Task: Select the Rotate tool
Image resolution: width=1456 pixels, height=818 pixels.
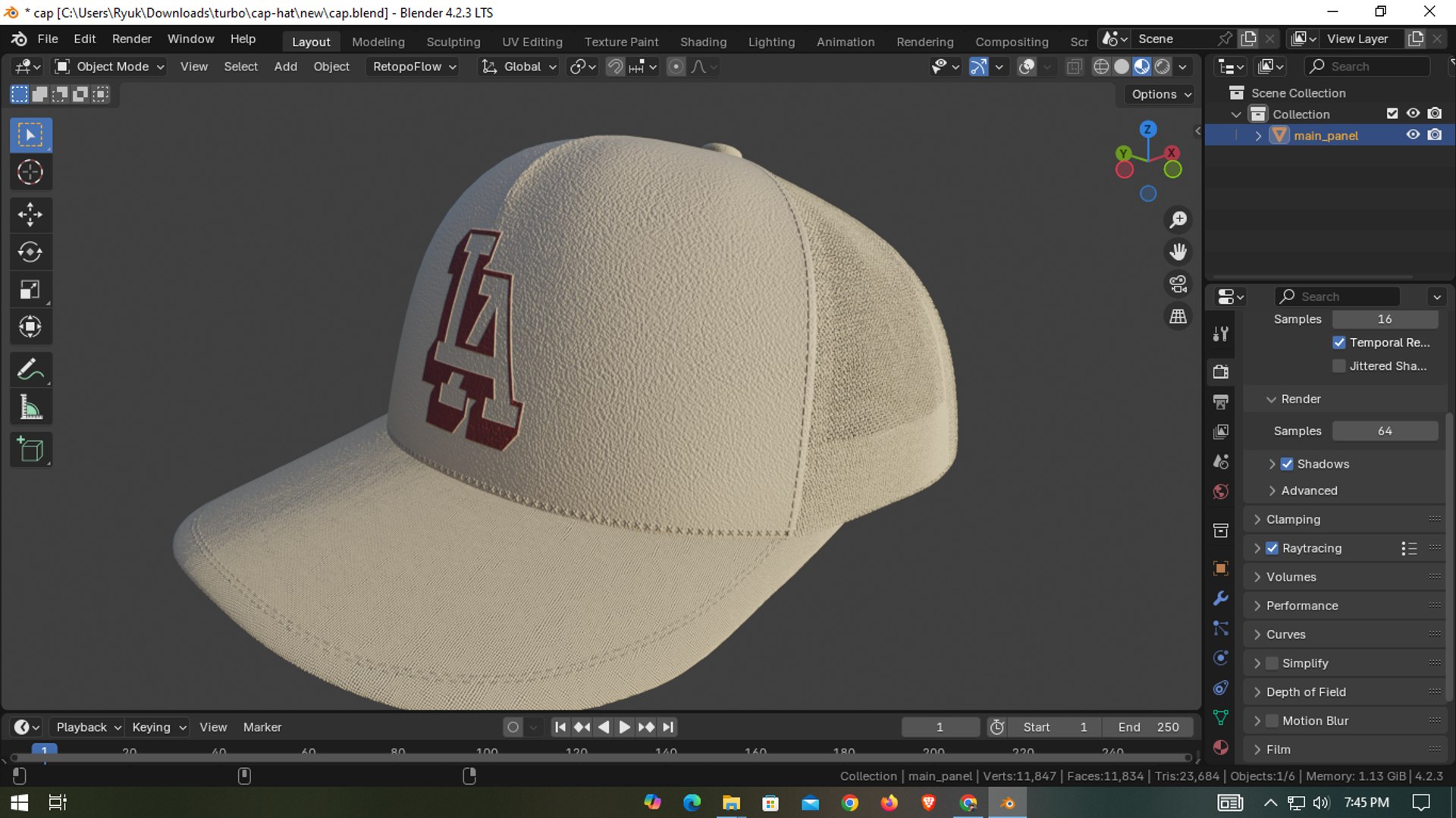Action: click(30, 252)
